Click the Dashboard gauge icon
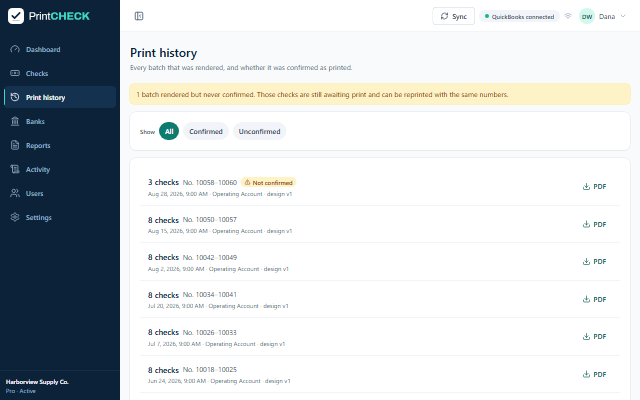This screenshot has height=400, width=640. 15,49
